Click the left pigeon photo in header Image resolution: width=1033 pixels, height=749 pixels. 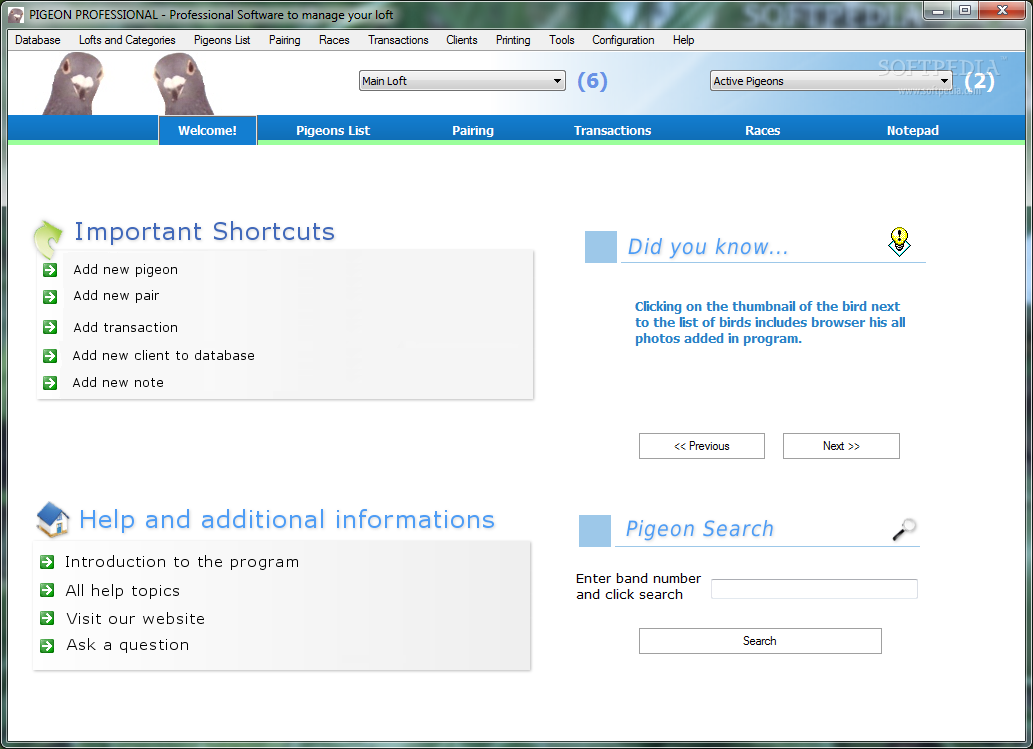[x=74, y=84]
